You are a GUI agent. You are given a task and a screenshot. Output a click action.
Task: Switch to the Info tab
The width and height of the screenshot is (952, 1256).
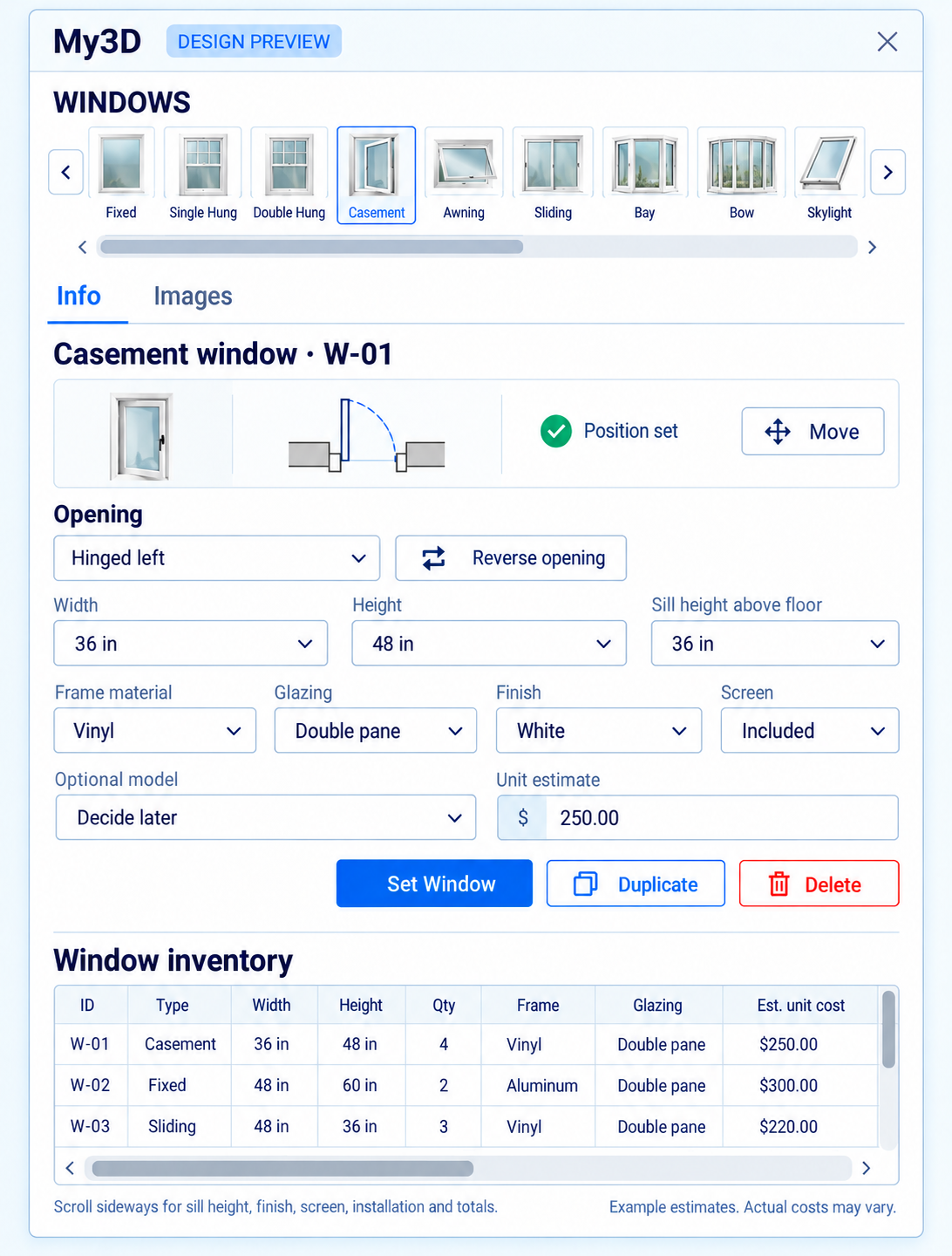[78, 297]
